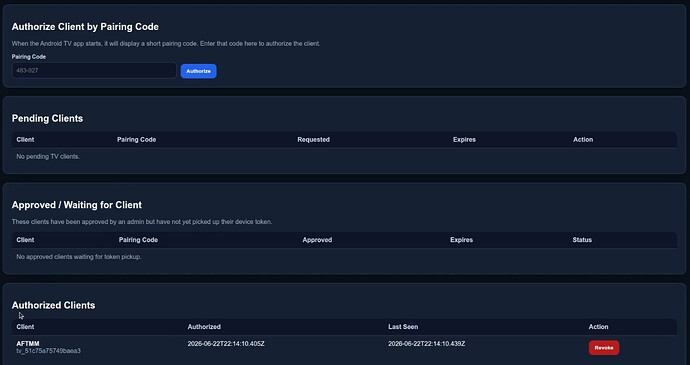The width and height of the screenshot is (690, 365).
Task: Focus the Pairing Code input field
Action: [94, 70]
